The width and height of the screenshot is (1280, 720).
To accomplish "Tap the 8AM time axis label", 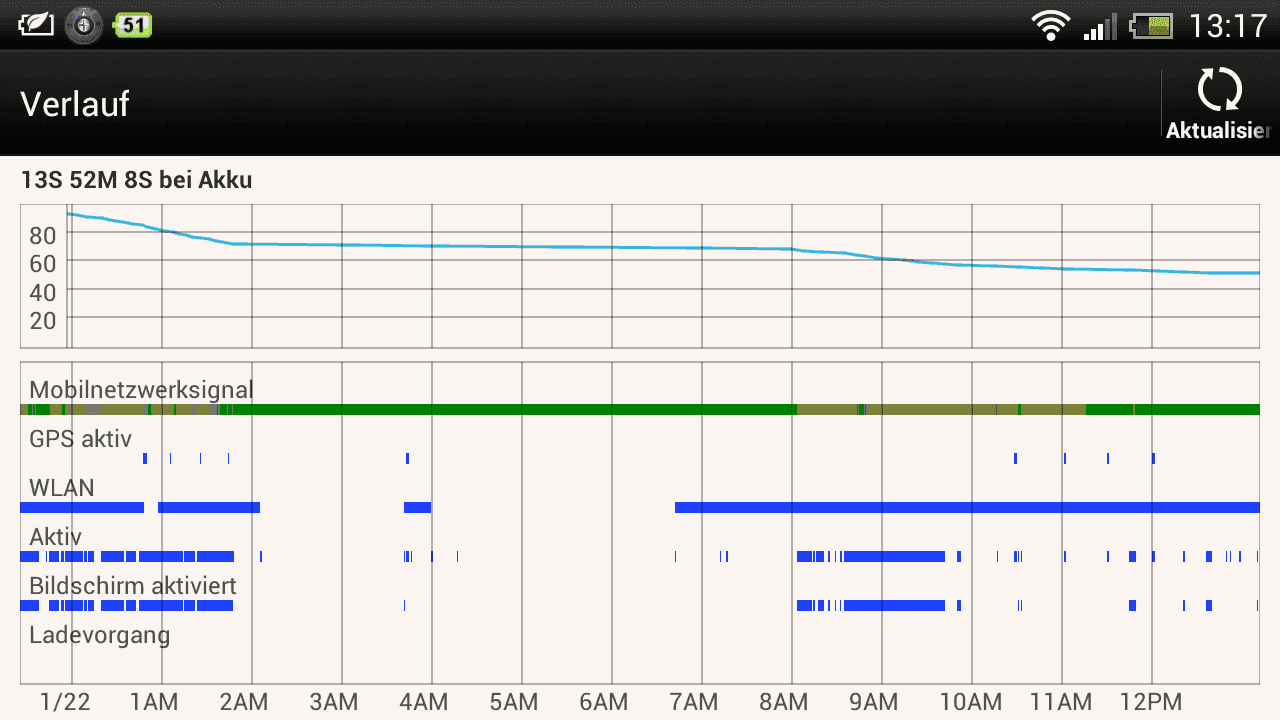I will point(784,702).
